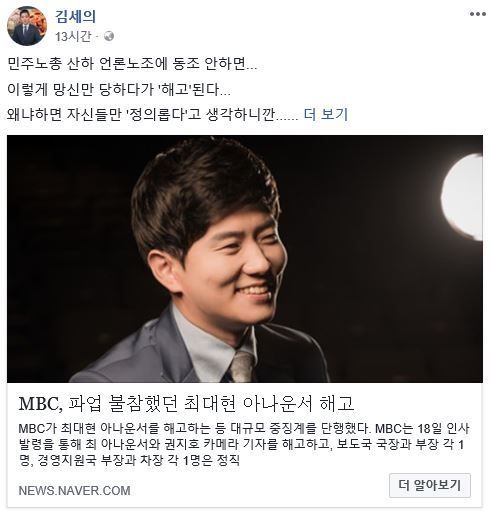This screenshot has height=512, width=490.
Task: Click the white link card area beside NEWS.NAVER.COM
Action: [x=260, y=491]
